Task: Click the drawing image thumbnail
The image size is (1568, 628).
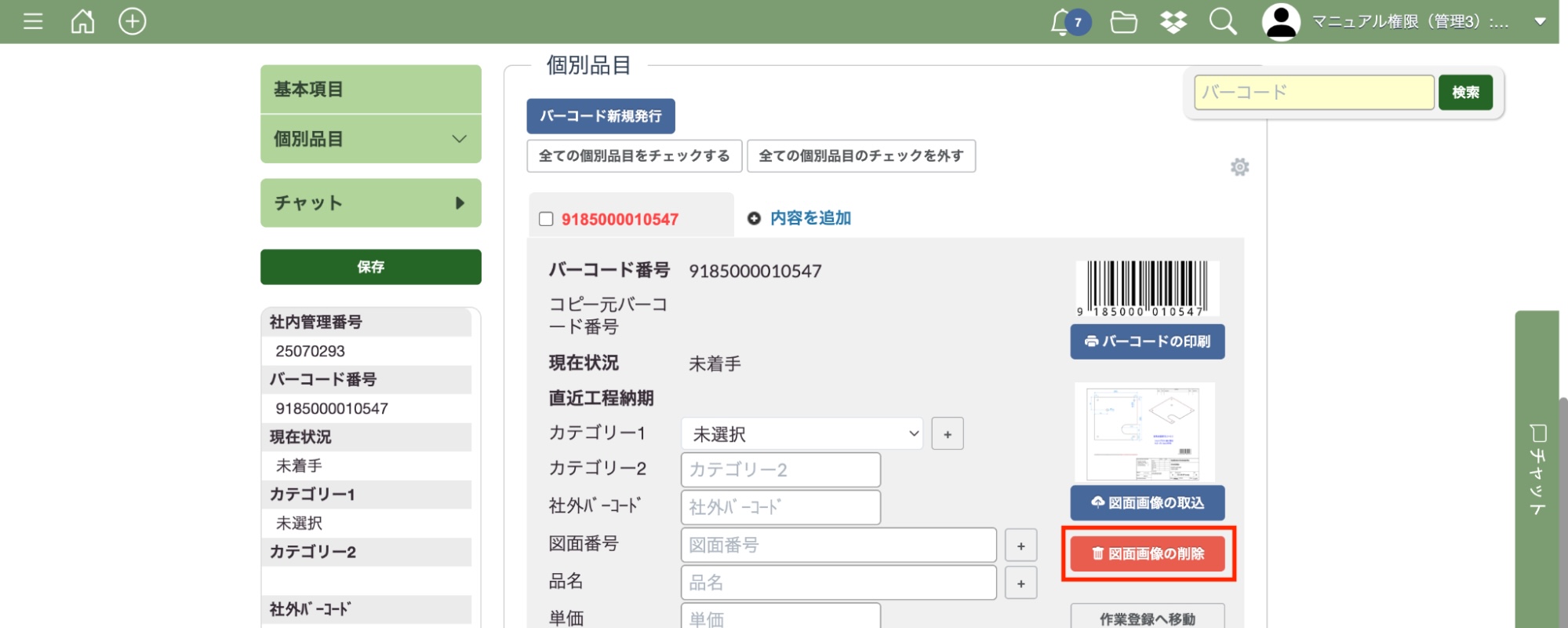Action: click(1144, 432)
